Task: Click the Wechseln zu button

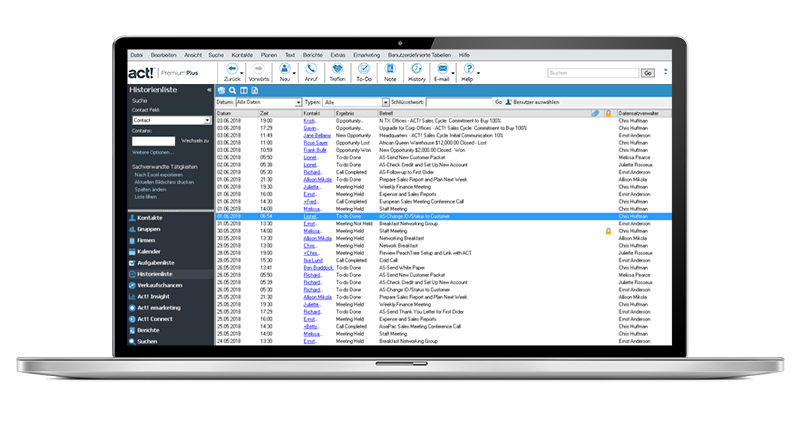Action: pos(195,140)
